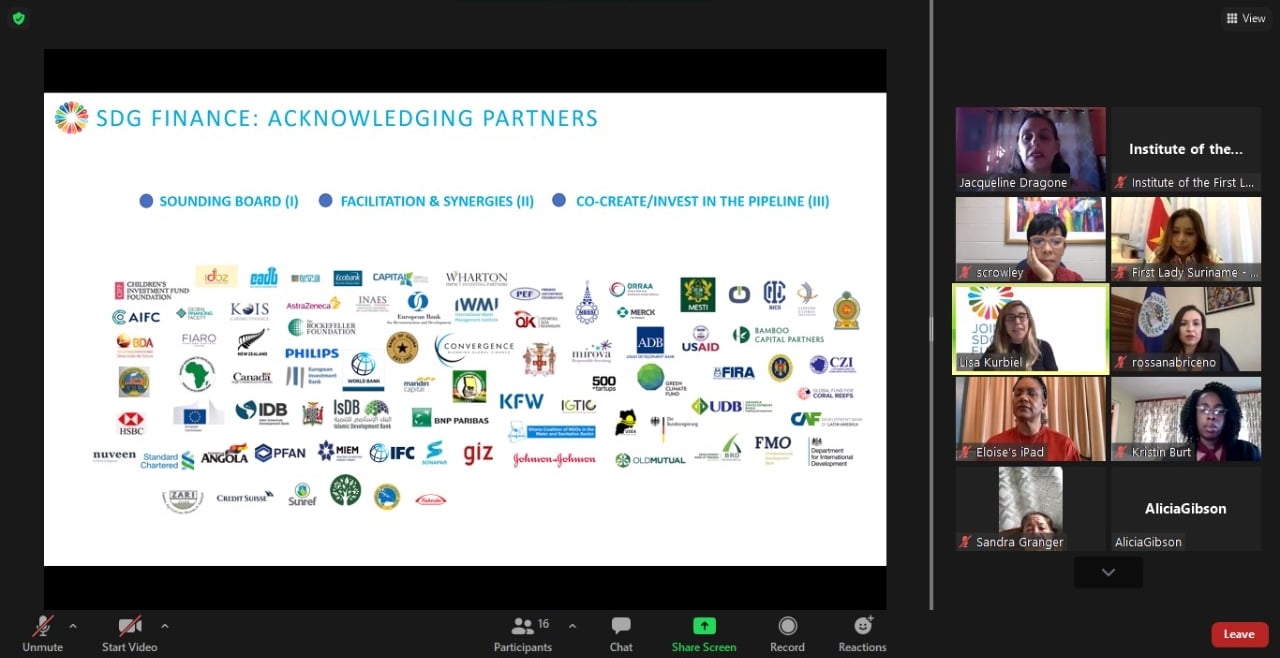Open the Participants panel
The width and height of the screenshot is (1280, 658).
tap(523, 634)
